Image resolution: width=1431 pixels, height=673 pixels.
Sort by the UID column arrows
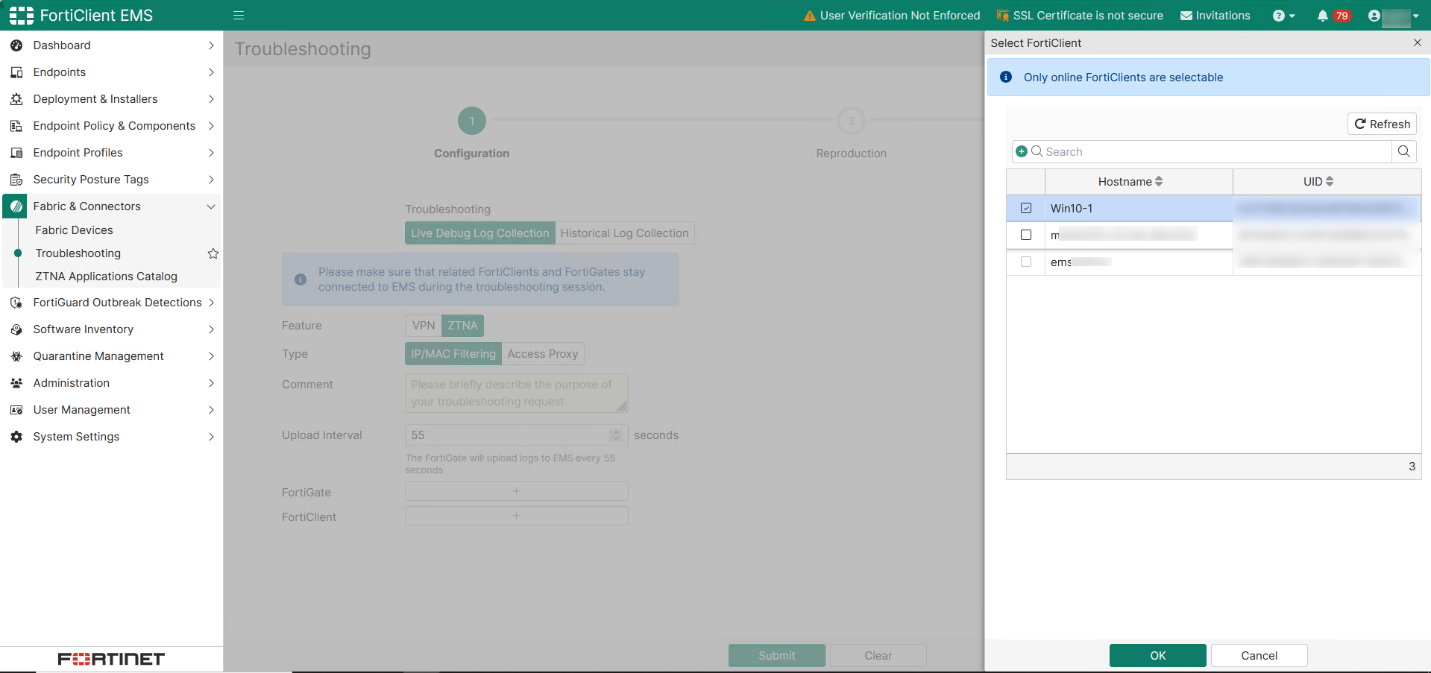click(1330, 182)
